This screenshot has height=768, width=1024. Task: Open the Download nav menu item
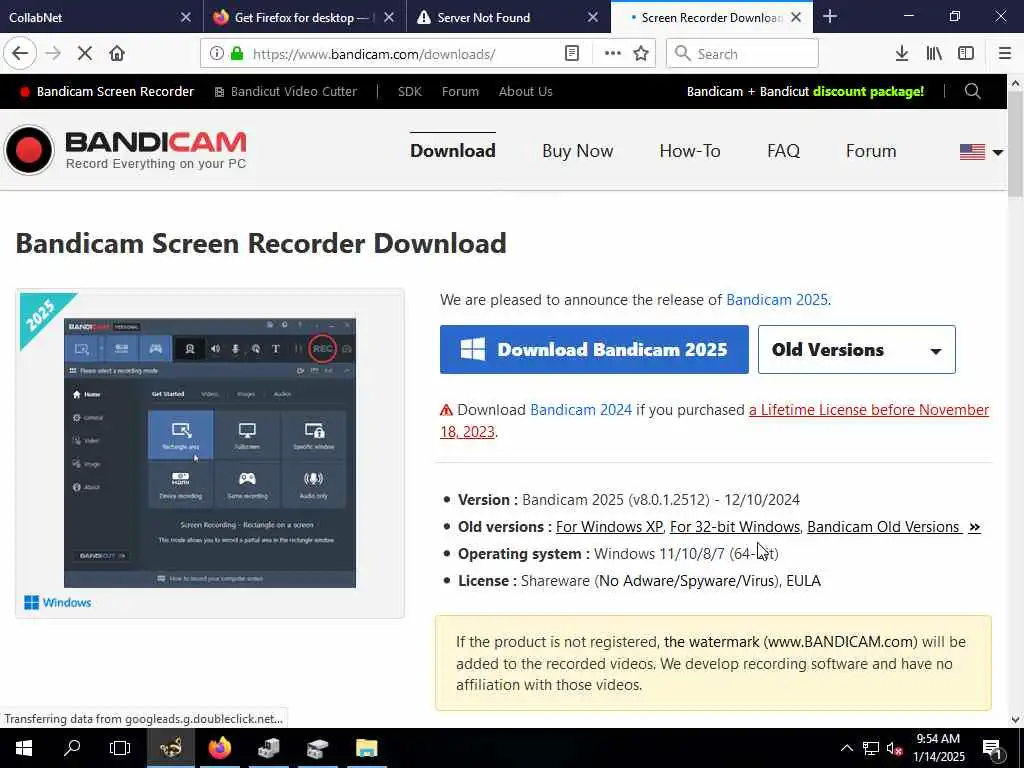[453, 151]
